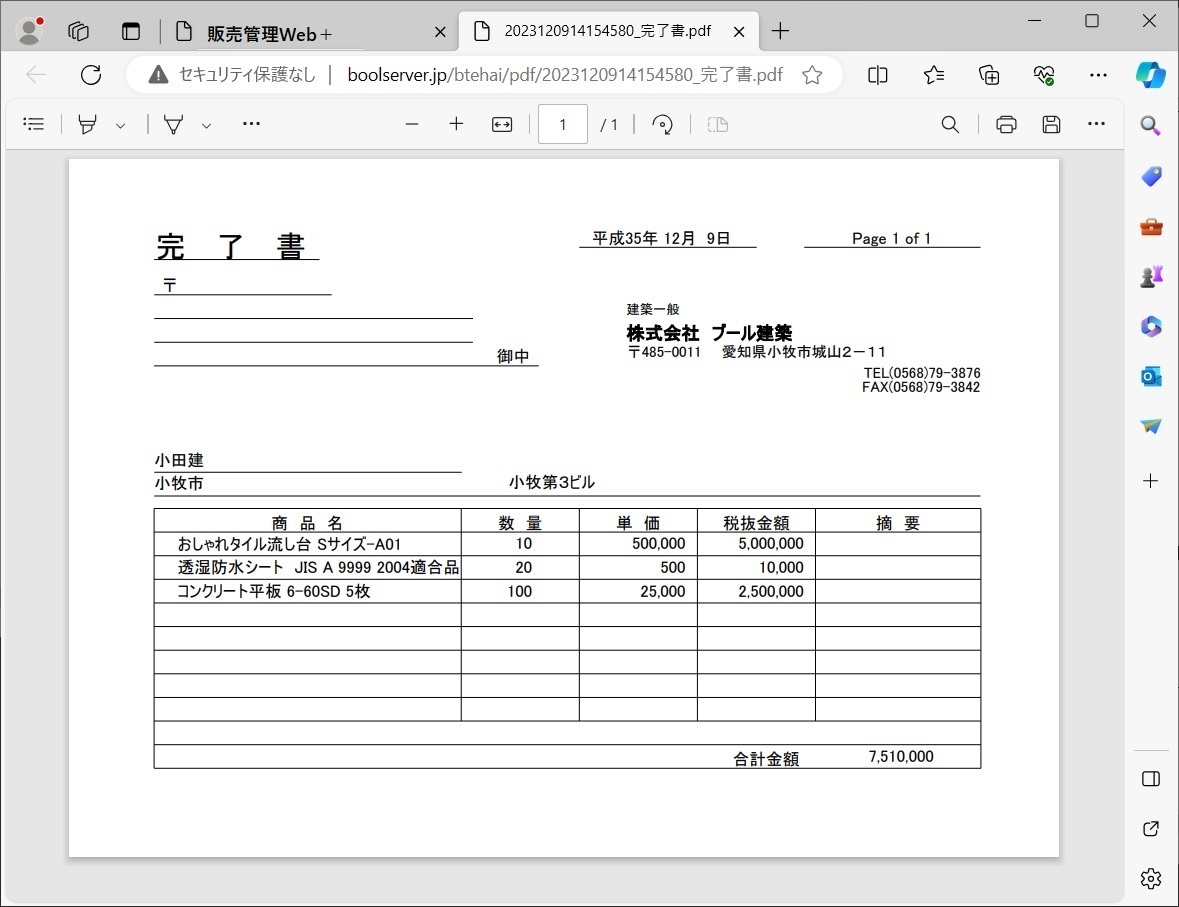
Task: Add app to sidebar plus button
Action: (x=1150, y=481)
